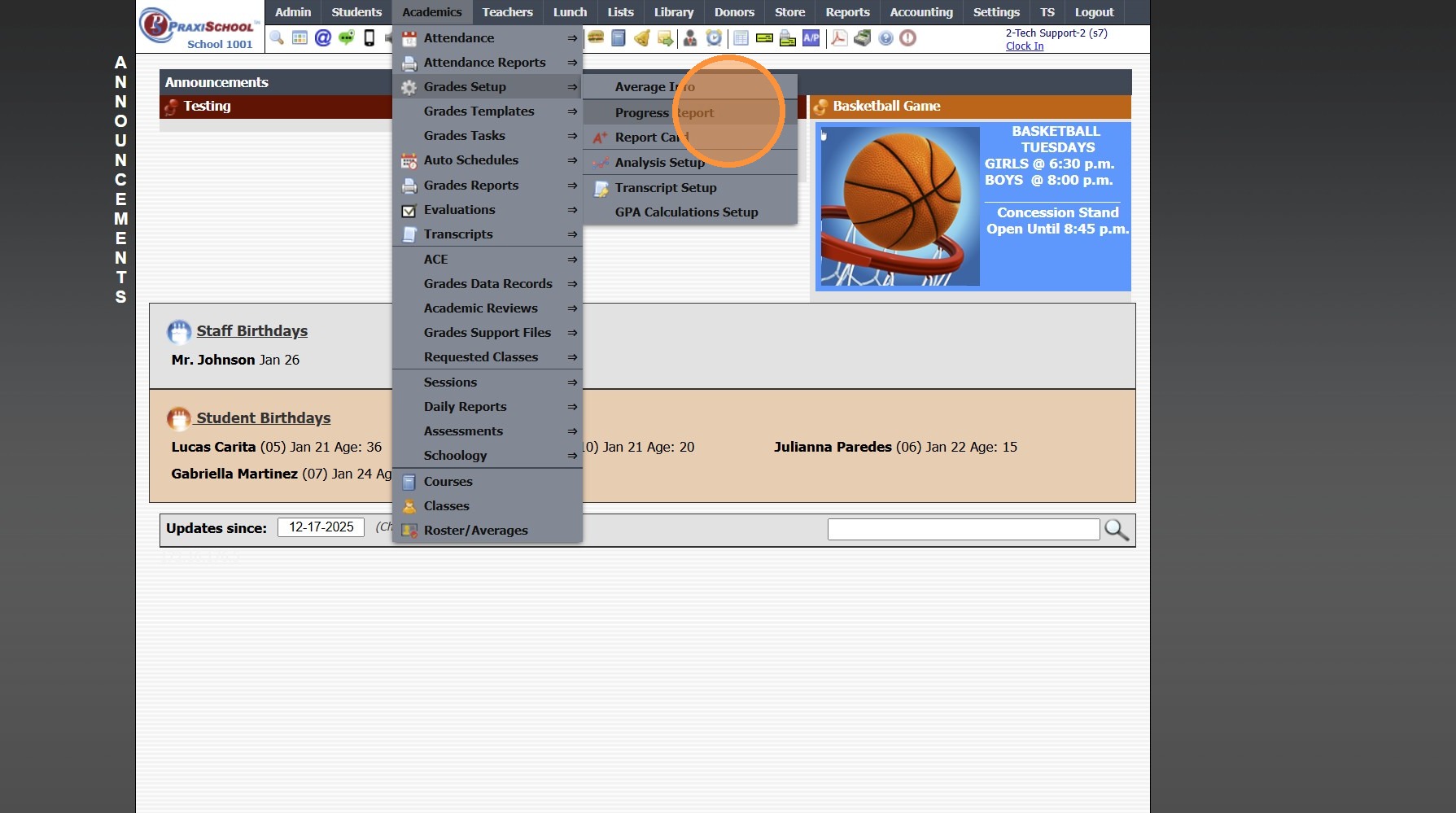Open the Accounting menu

click(921, 12)
